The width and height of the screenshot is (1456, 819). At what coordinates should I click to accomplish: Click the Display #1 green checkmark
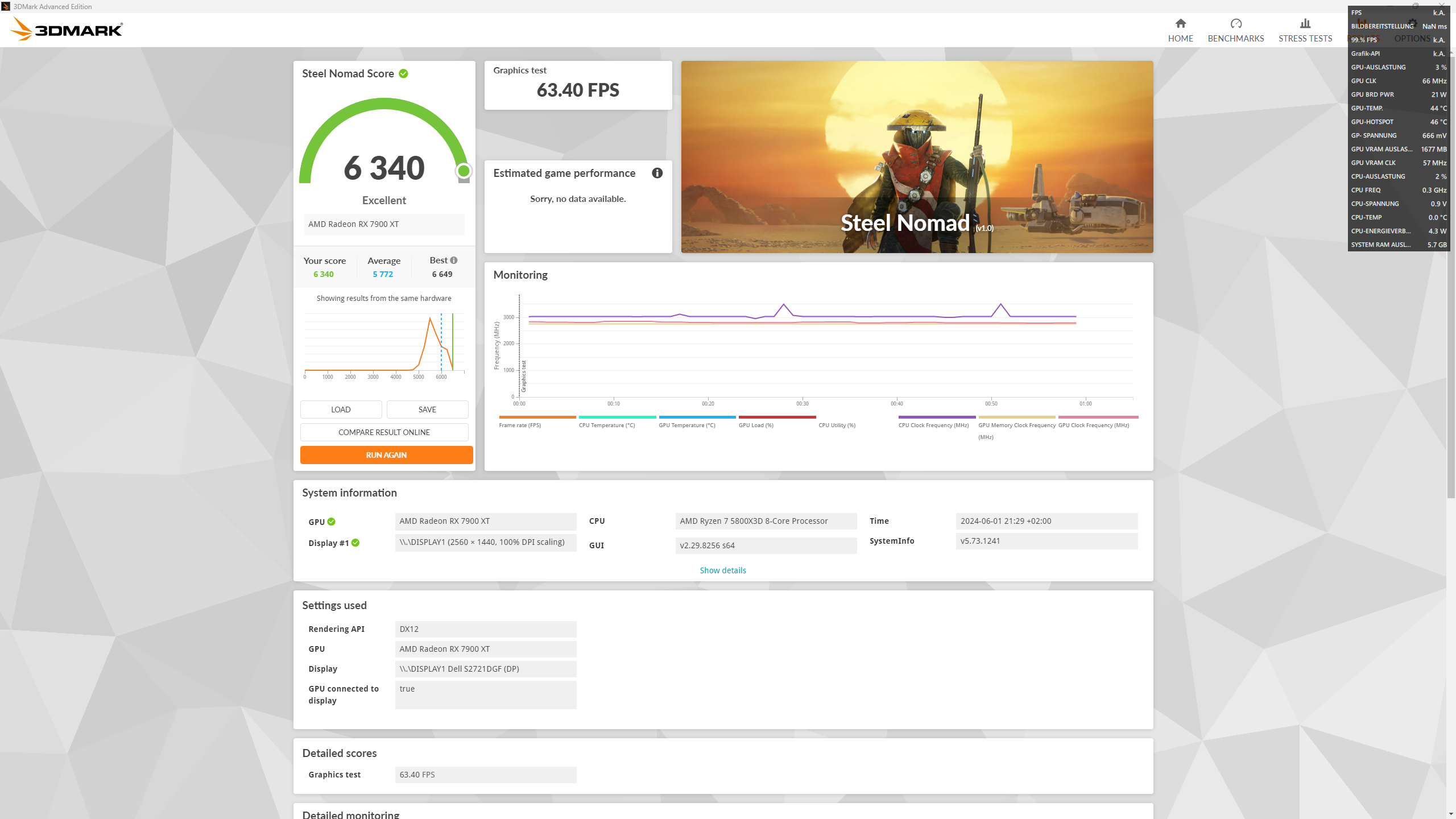click(x=355, y=543)
